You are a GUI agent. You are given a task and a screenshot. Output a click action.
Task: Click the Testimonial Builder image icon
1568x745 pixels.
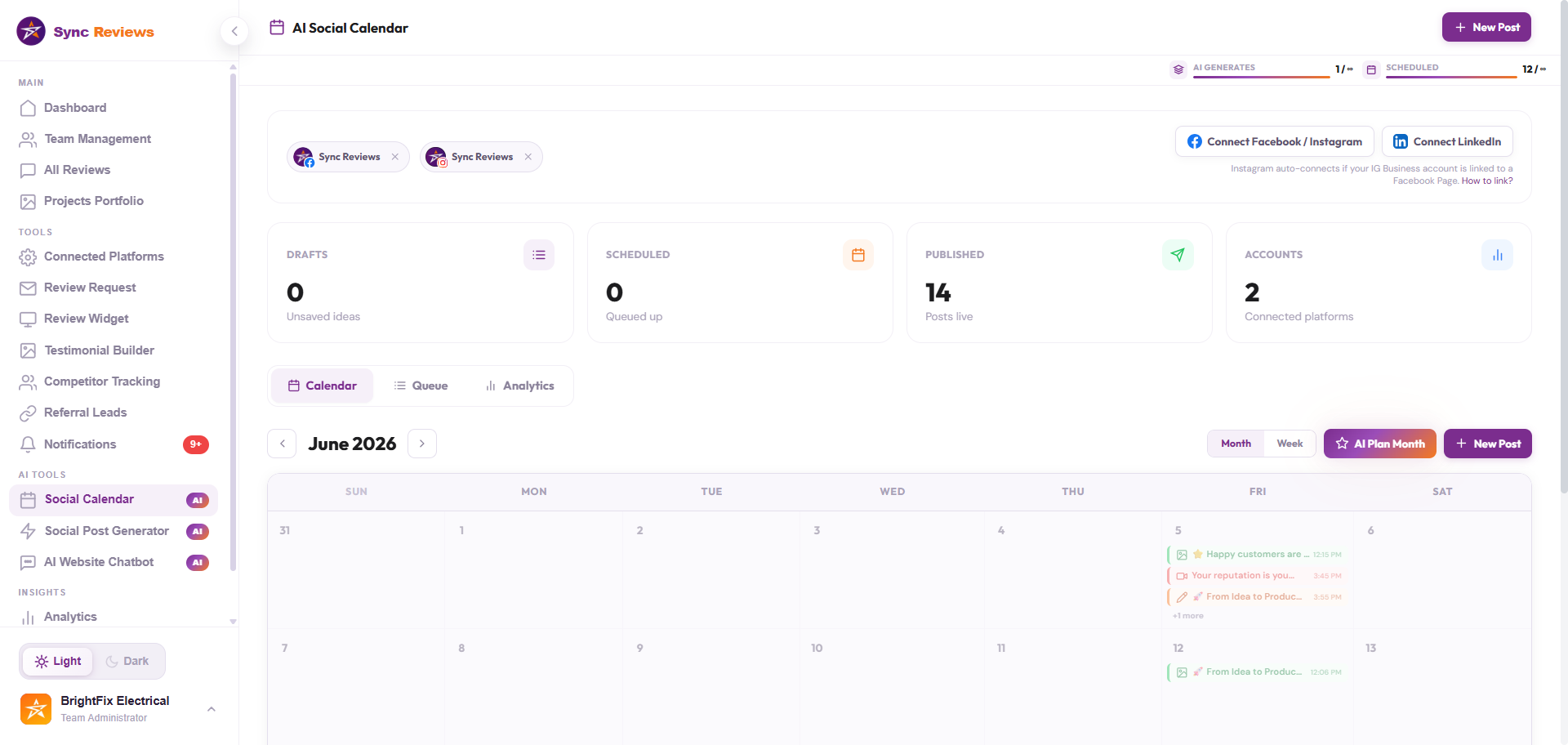pyautogui.click(x=28, y=350)
